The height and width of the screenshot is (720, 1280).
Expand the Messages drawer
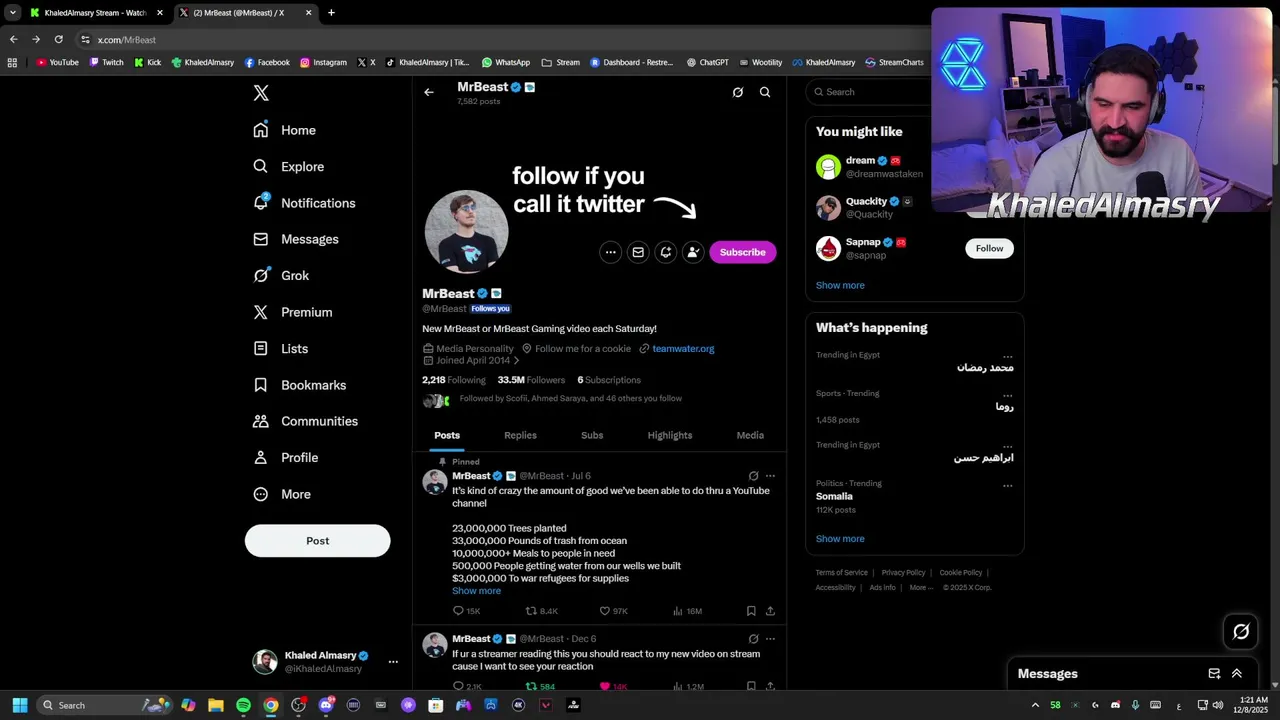(x=1237, y=674)
